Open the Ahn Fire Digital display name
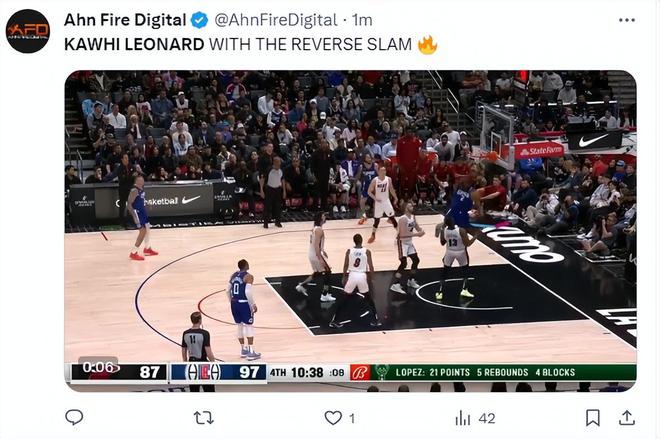660x439 pixels. coord(125,20)
